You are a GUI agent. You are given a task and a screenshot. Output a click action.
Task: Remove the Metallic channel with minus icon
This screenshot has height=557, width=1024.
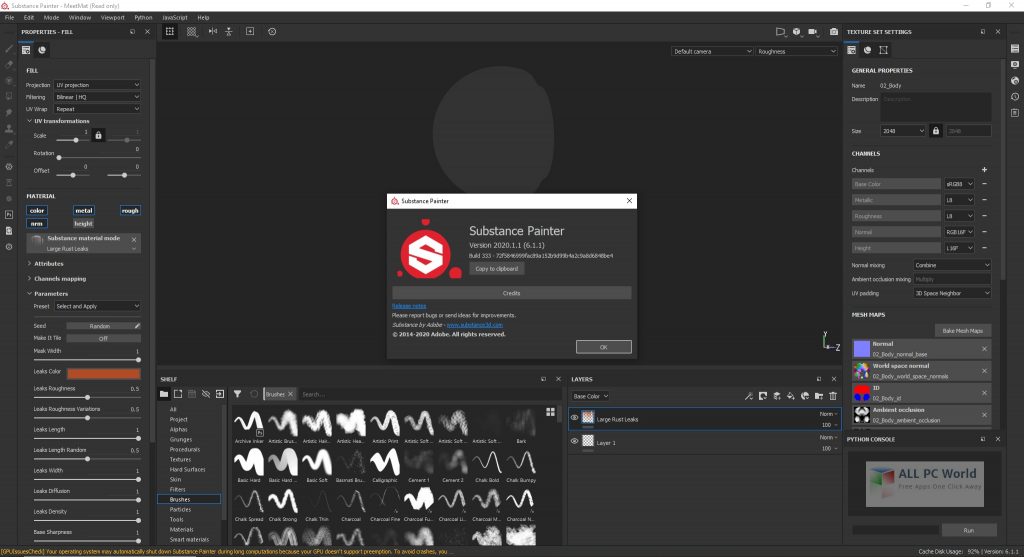[x=984, y=200]
